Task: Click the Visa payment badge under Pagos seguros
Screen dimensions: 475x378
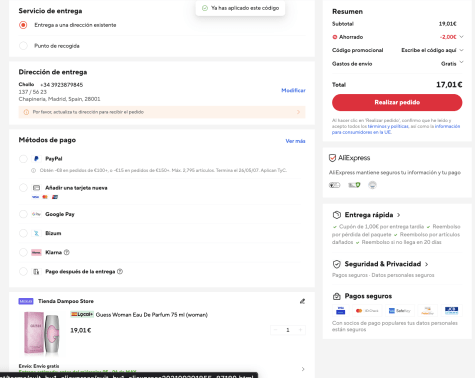Action: [340, 310]
